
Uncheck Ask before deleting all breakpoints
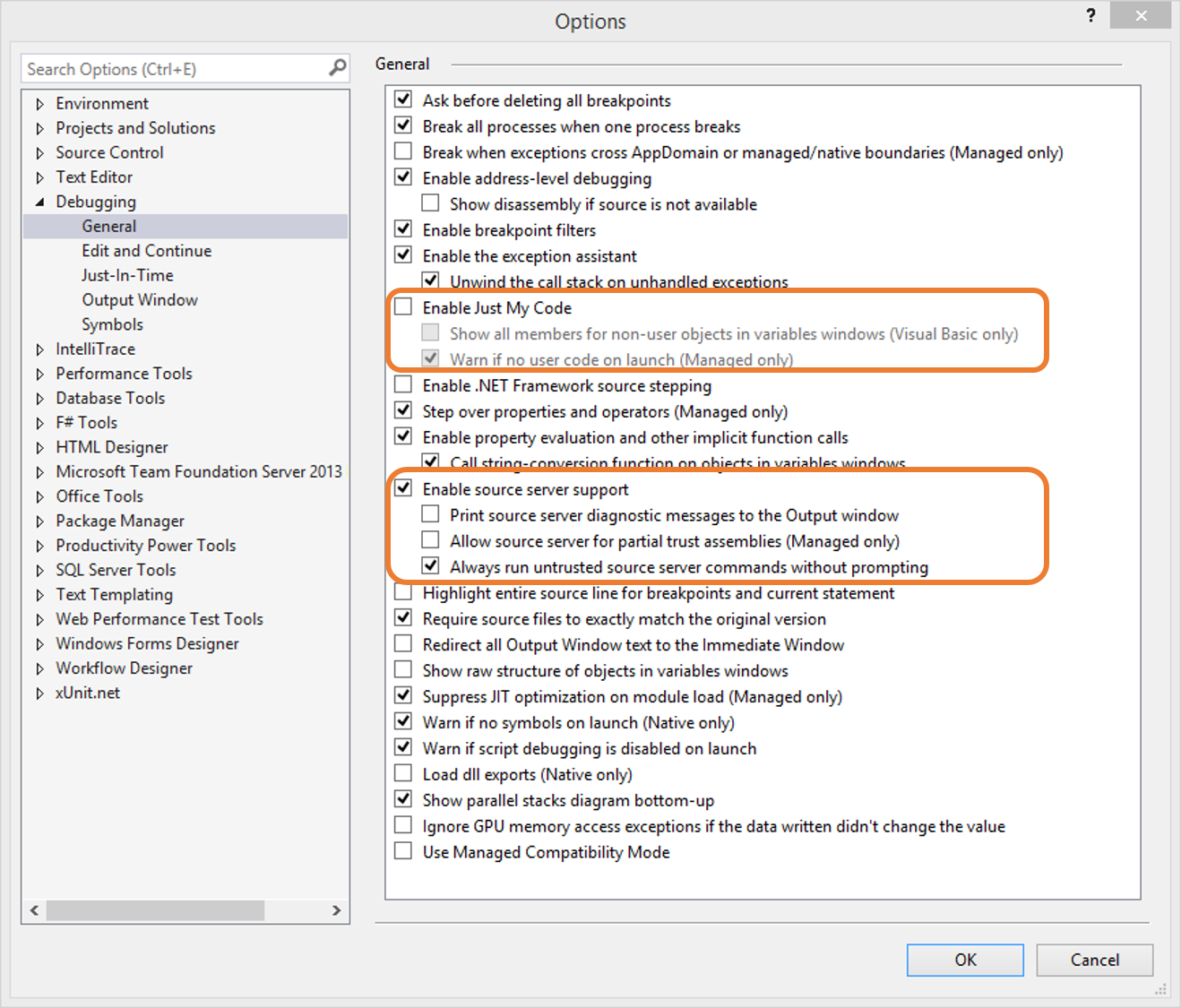tap(402, 99)
